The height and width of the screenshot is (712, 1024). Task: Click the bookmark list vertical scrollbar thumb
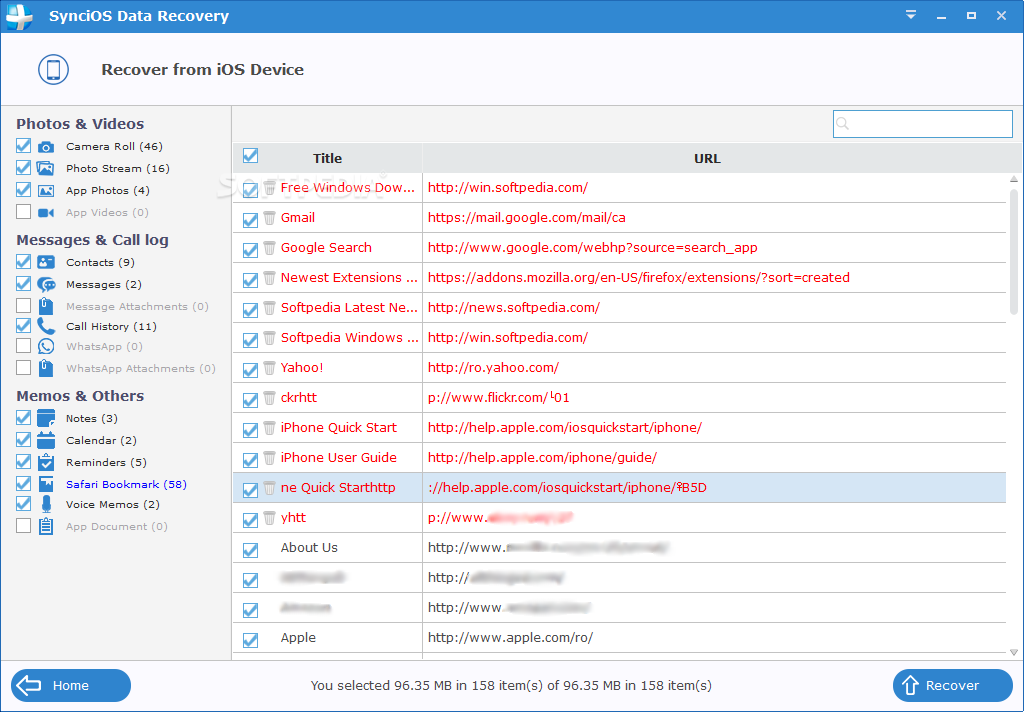tap(1014, 251)
